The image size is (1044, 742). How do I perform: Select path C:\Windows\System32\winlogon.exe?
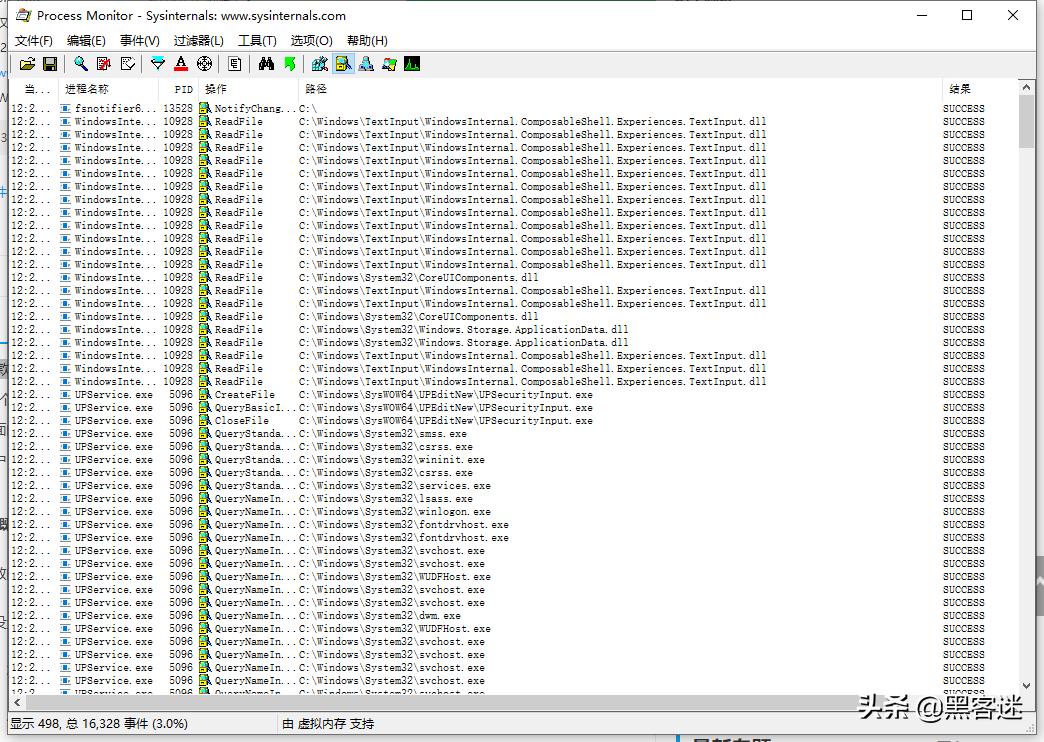[395, 512]
